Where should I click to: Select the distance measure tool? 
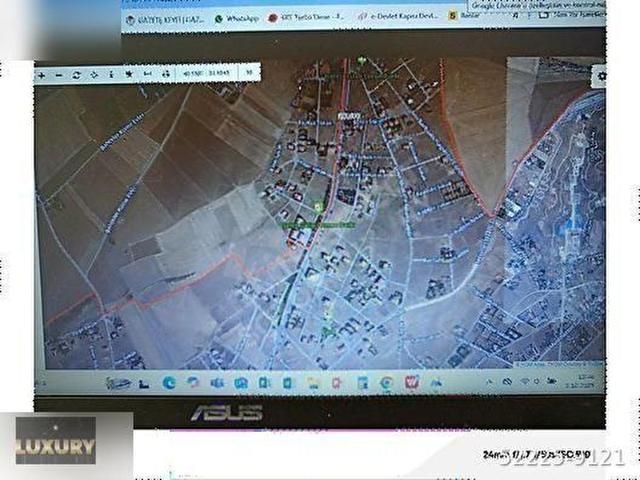(148, 74)
